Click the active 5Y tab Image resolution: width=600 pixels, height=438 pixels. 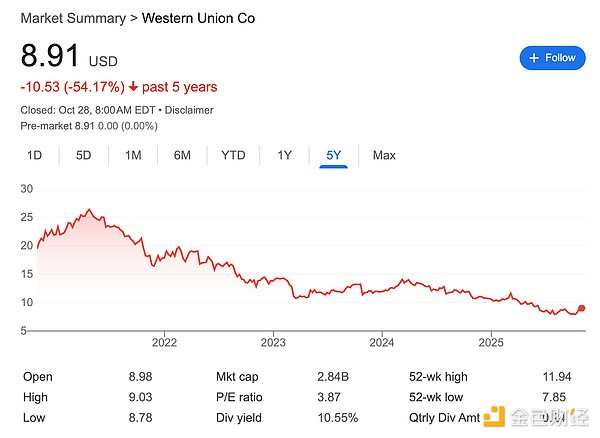(x=333, y=155)
